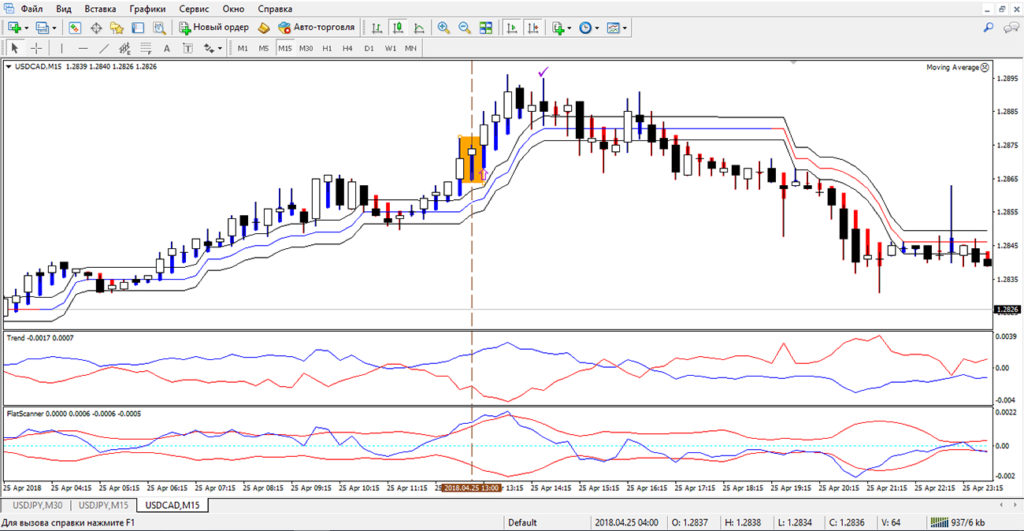Select the draw trendline tool
The image size is (1024, 531).
[x=103, y=48]
